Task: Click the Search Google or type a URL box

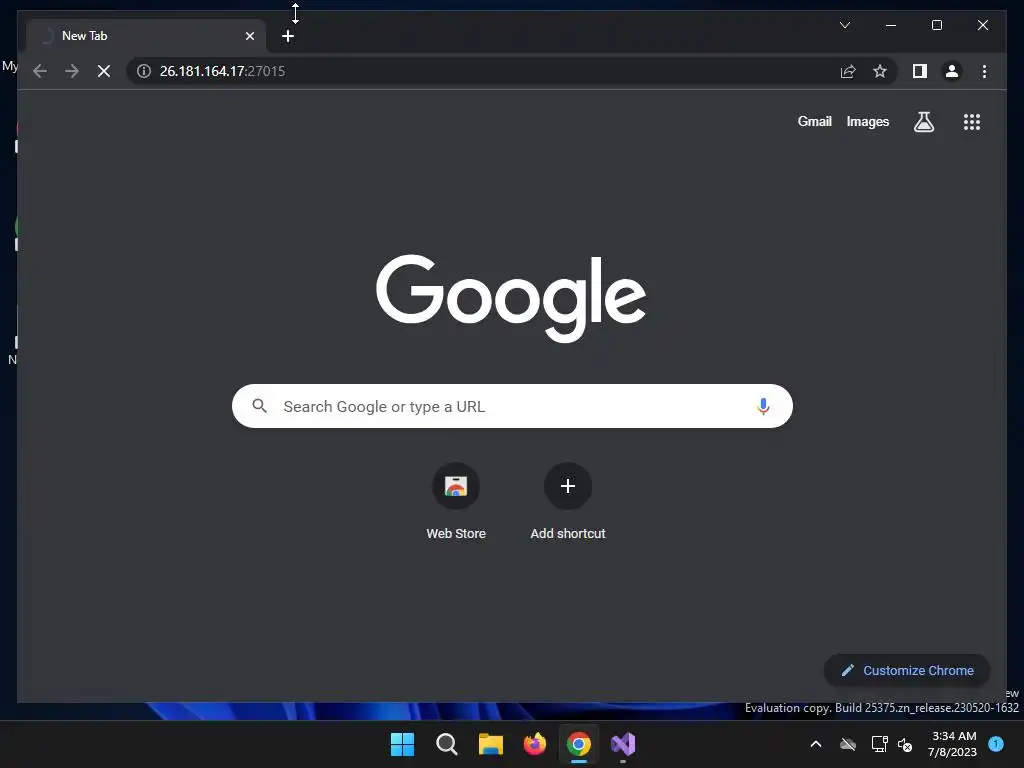Action: click(512, 406)
